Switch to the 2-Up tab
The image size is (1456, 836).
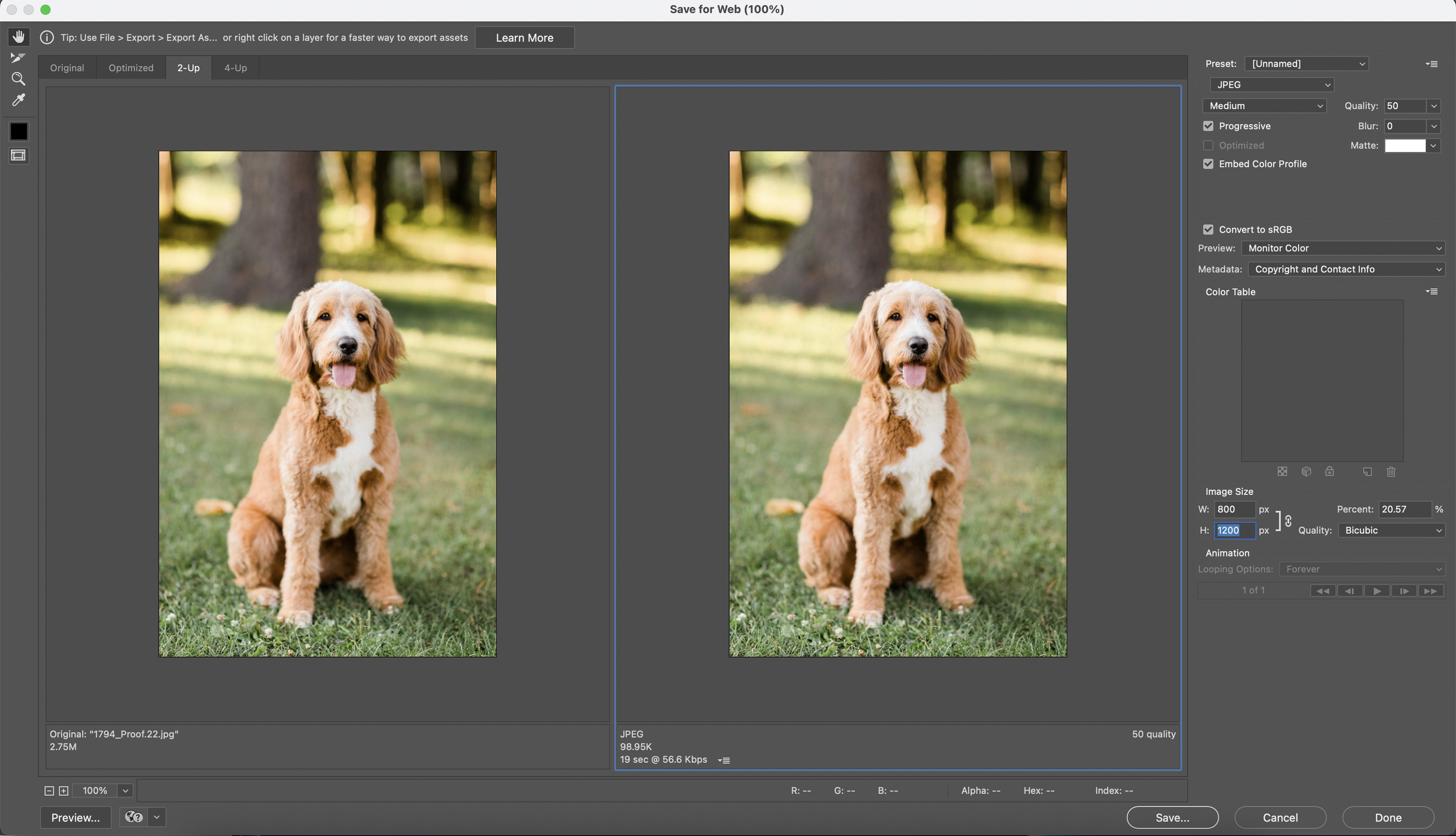click(x=189, y=68)
